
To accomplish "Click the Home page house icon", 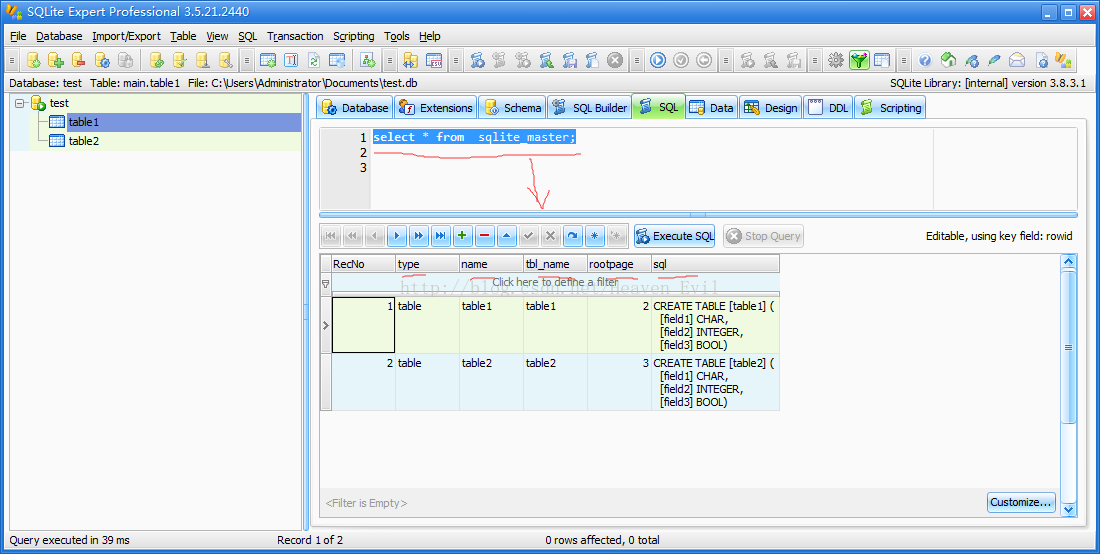I will pos(948,60).
